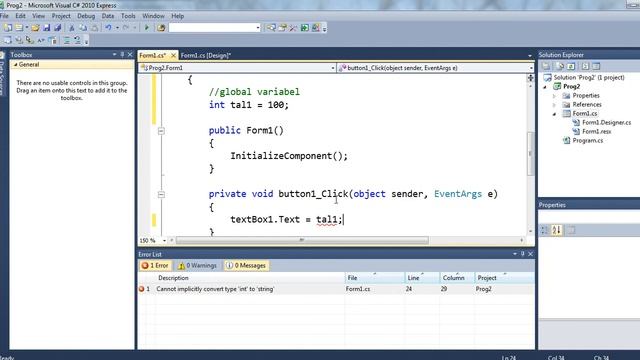Undo the last edit with the blue arrow
The height and width of the screenshot is (360, 640).
pos(109,28)
